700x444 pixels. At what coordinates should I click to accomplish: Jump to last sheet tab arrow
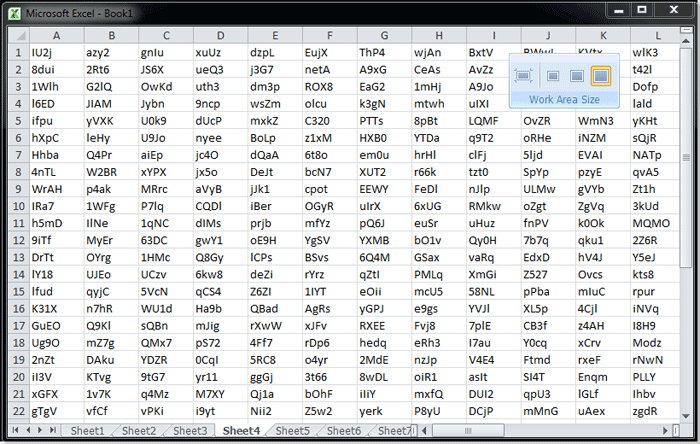coord(54,430)
